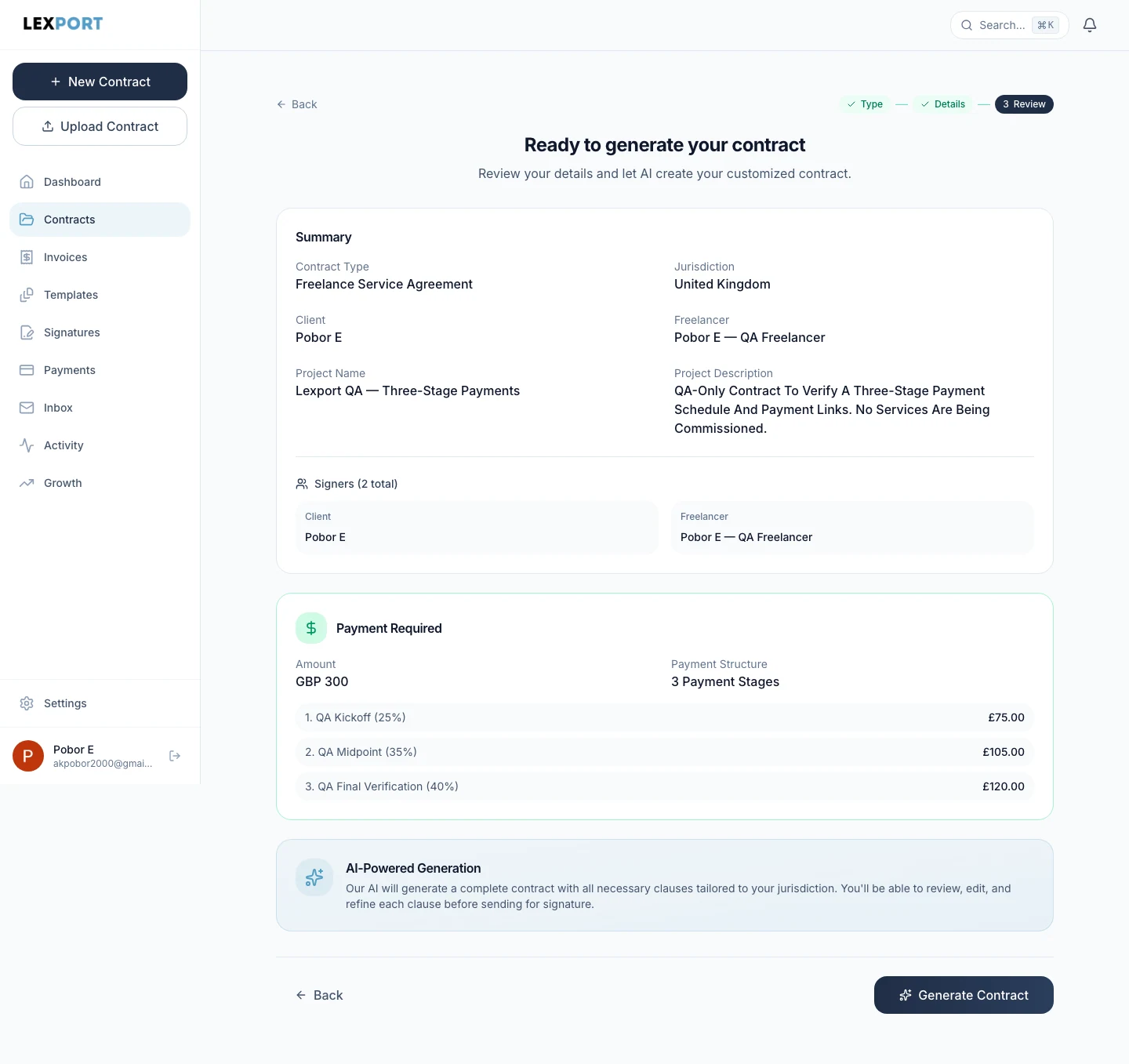The width and height of the screenshot is (1129, 1064).
Task: Click the Freelancer signer card
Action: pyautogui.click(x=852, y=528)
